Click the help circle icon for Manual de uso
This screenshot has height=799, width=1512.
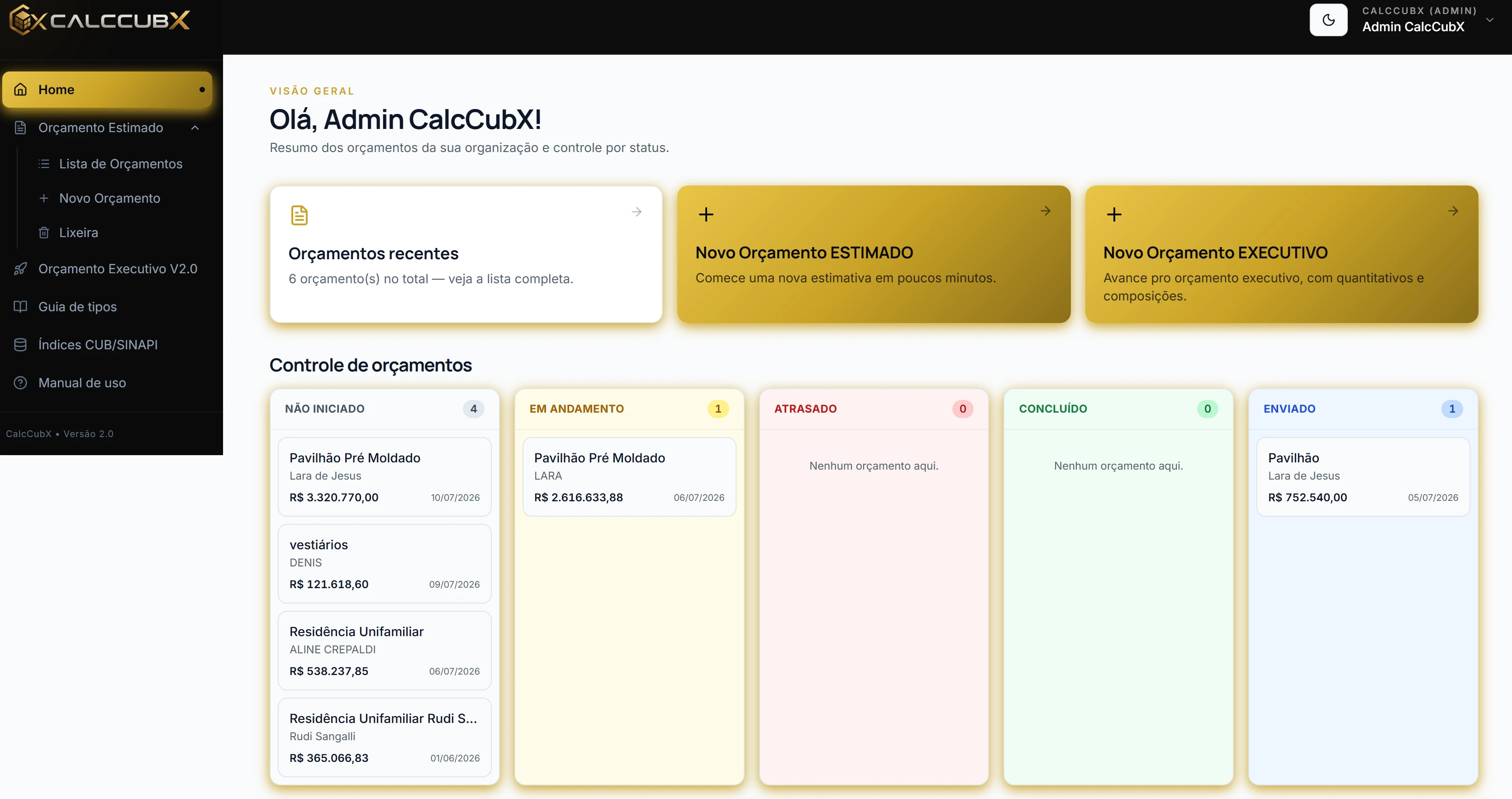click(20, 383)
